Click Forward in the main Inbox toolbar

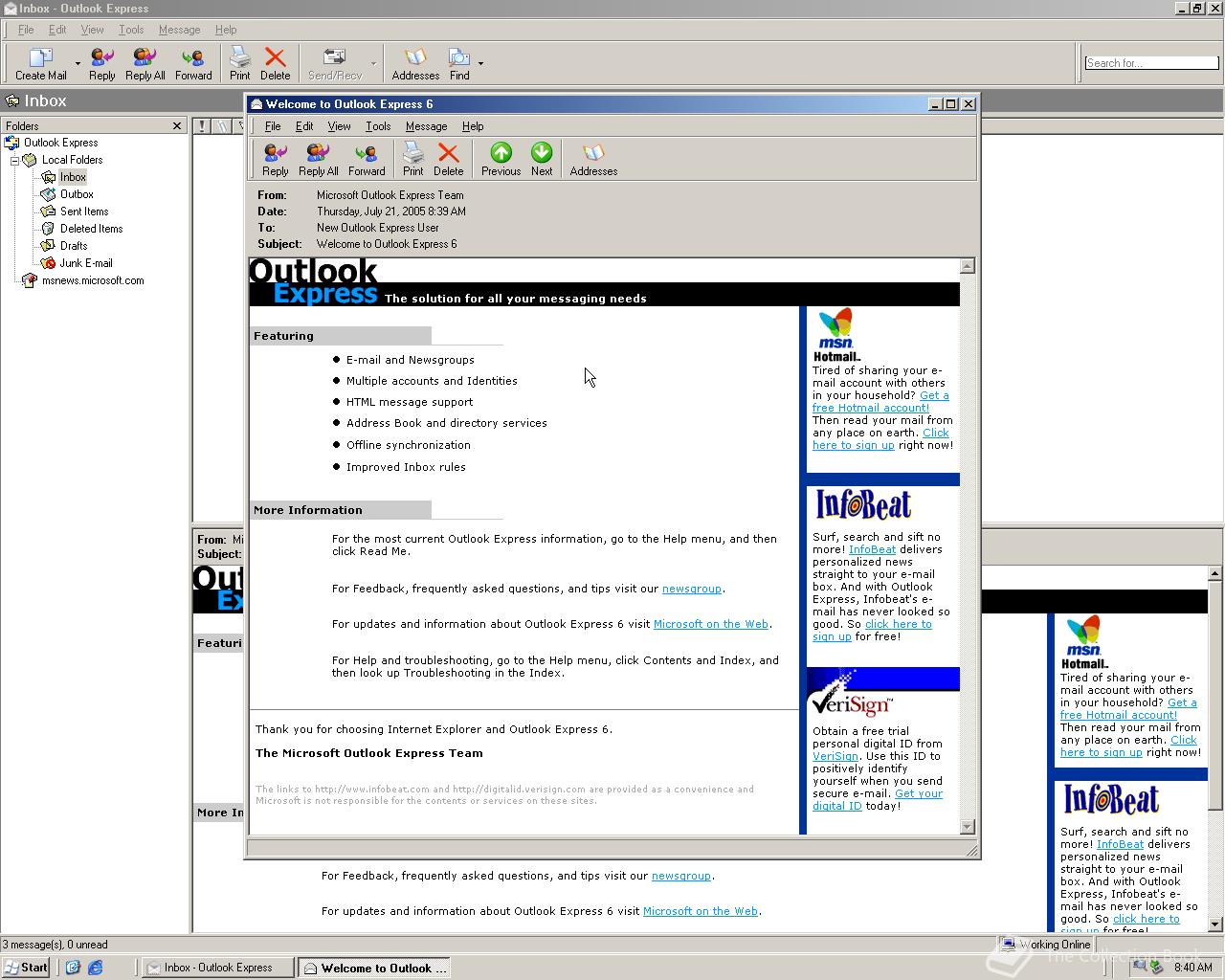[x=193, y=63]
